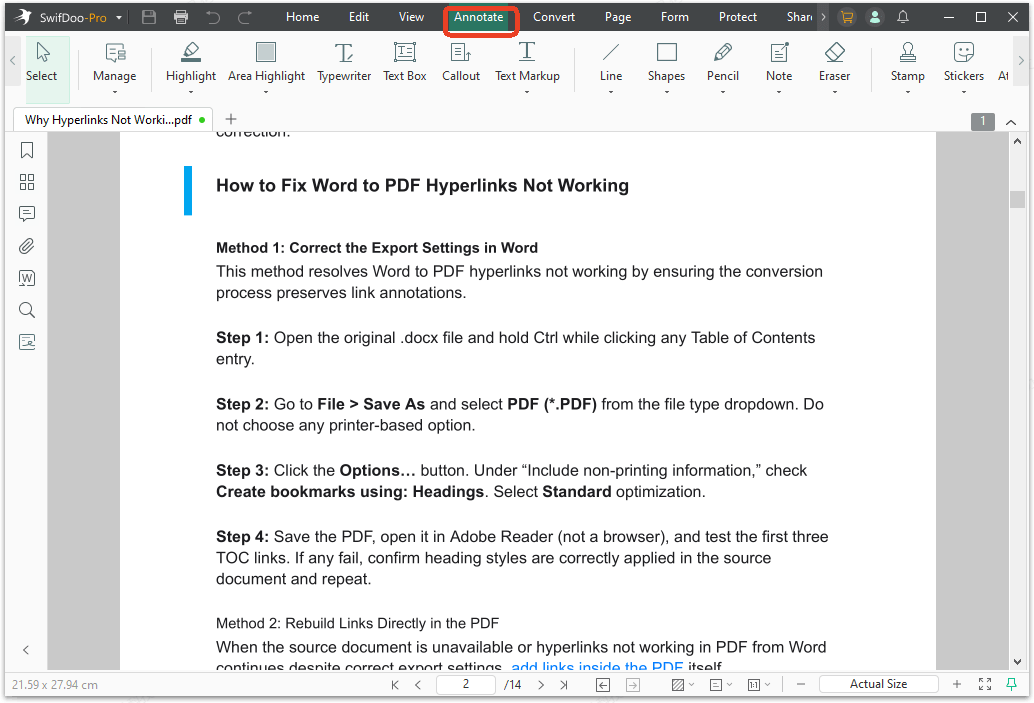Switch to the Form tab
The width and height of the screenshot is (1034, 703).
[x=675, y=17]
